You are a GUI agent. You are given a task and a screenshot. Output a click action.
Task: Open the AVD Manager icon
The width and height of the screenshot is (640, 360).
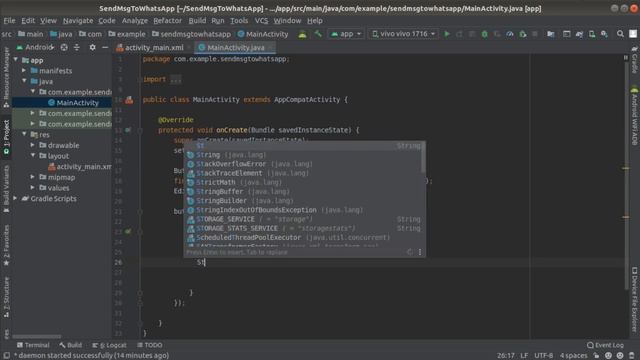point(592,34)
